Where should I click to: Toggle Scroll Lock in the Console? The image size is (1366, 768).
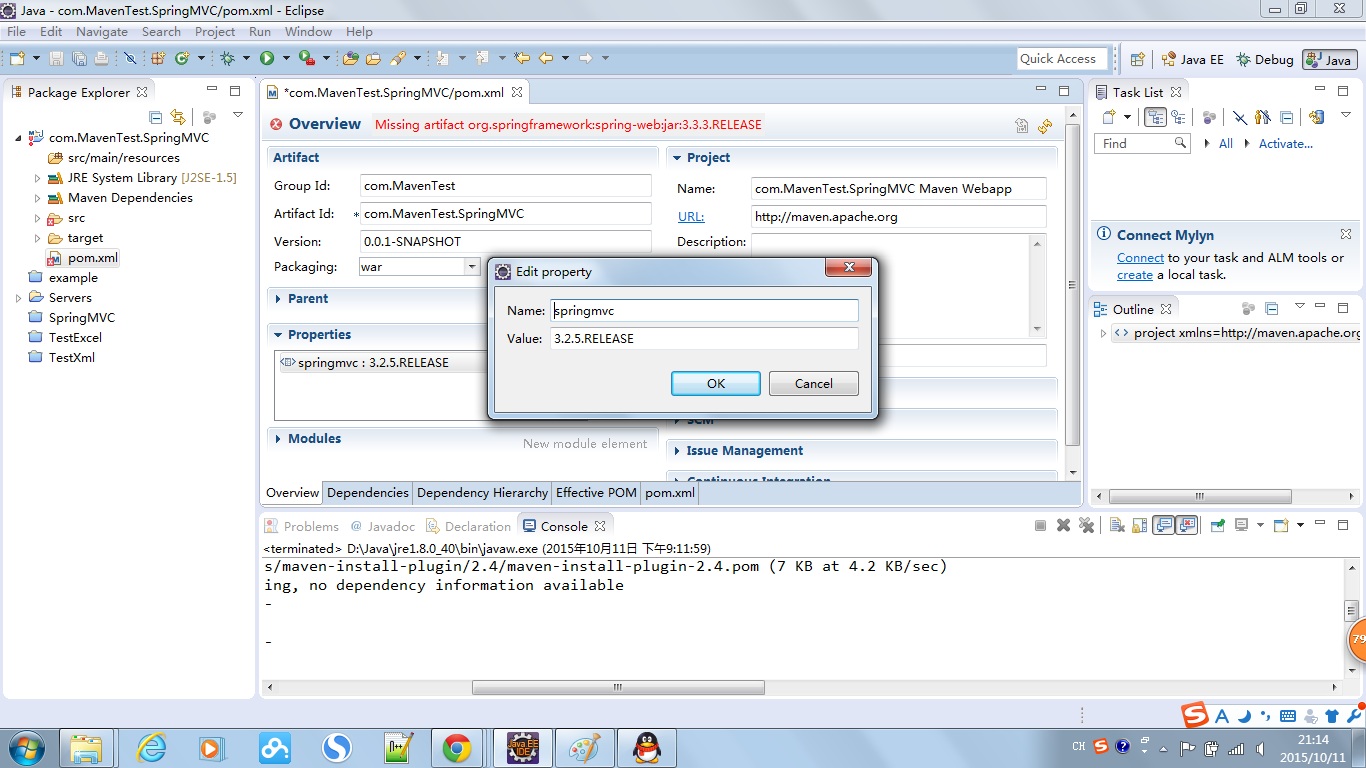(1139, 525)
